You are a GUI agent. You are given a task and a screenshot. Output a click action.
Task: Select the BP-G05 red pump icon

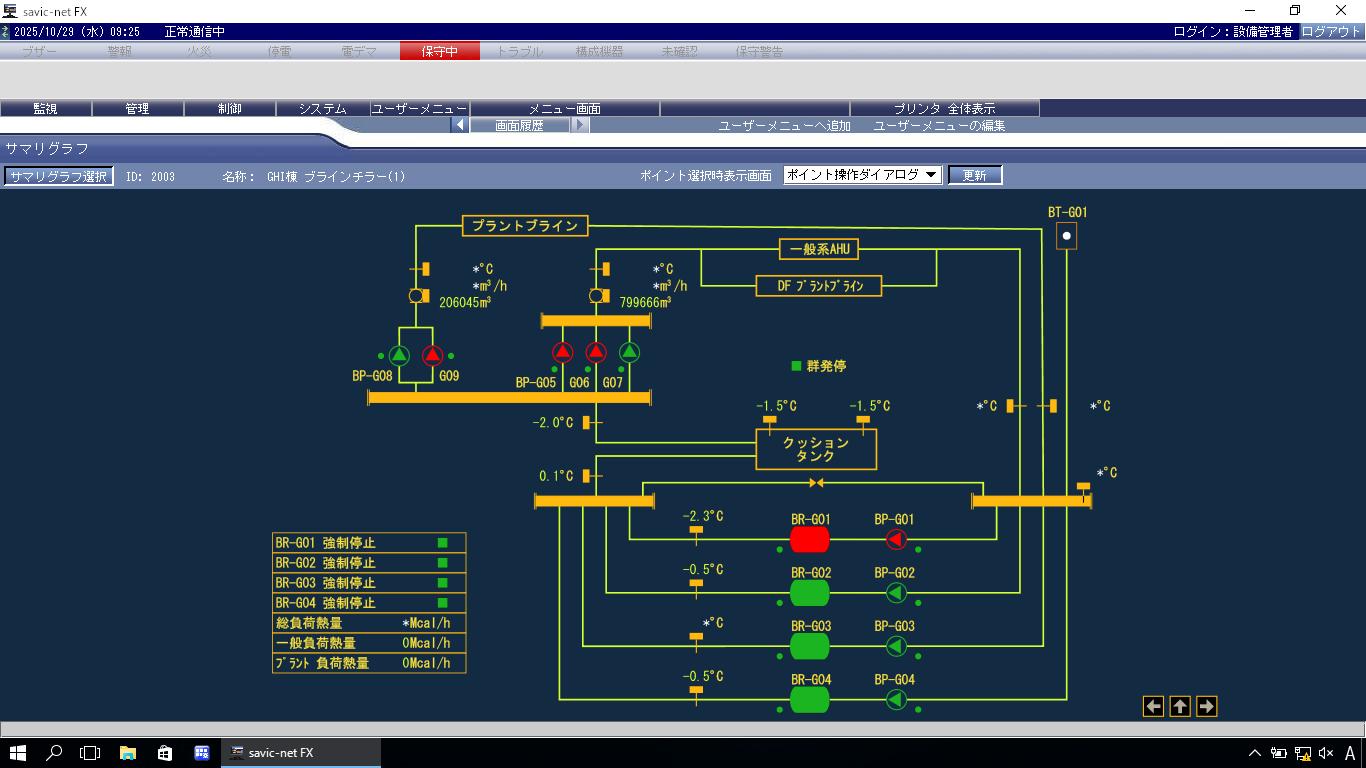pos(563,352)
